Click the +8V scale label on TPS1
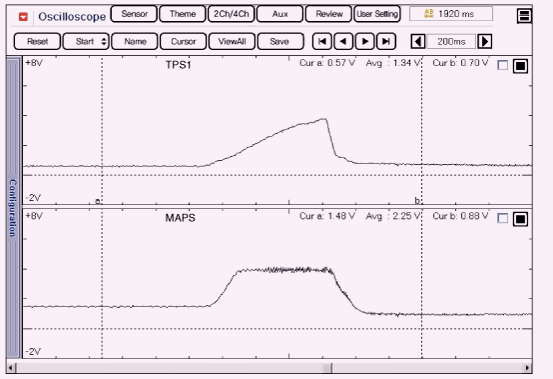Viewport: 553px width, 379px height. tap(34, 63)
